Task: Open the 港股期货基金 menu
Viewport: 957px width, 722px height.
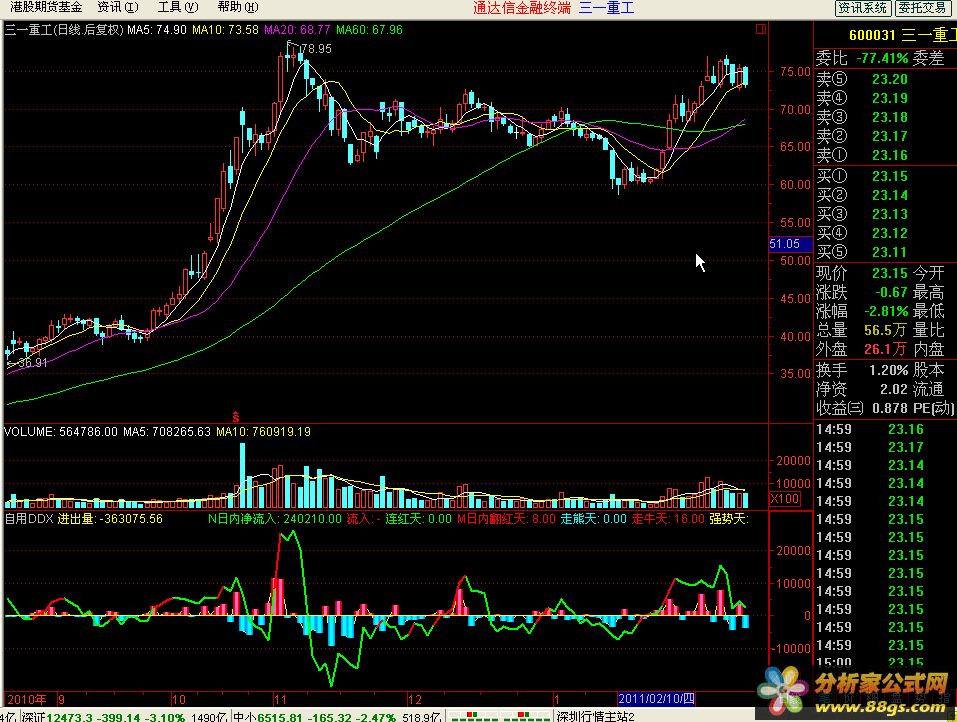Action: pyautogui.click(x=46, y=7)
